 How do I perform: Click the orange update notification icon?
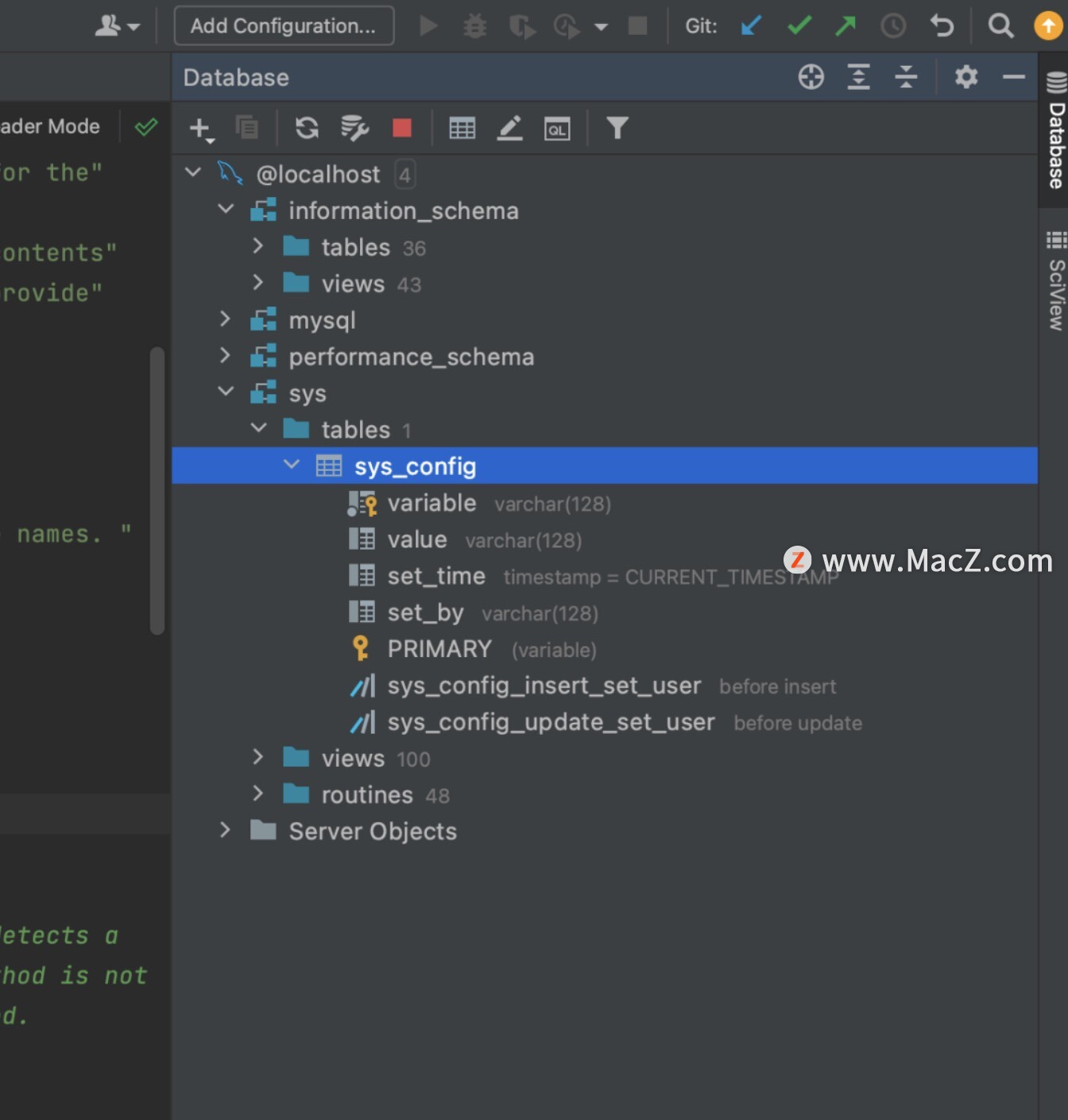[x=1048, y=26]
